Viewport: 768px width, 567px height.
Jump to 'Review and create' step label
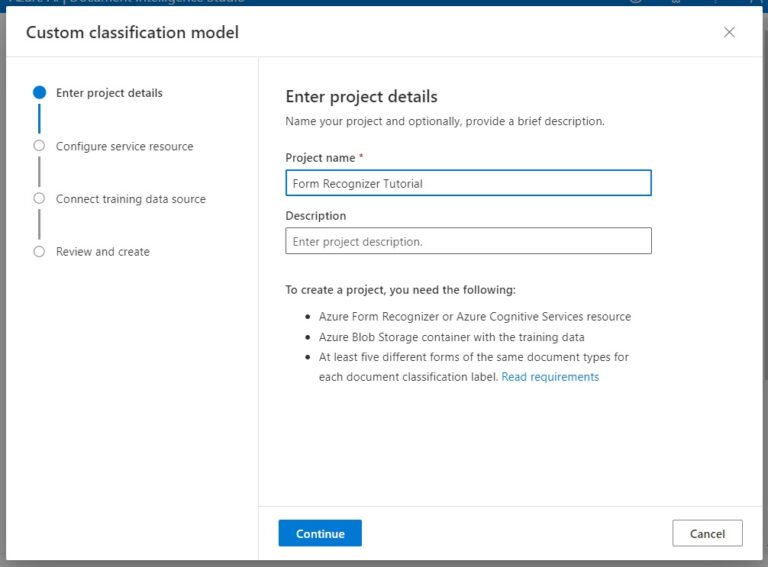tap(102, 252)
